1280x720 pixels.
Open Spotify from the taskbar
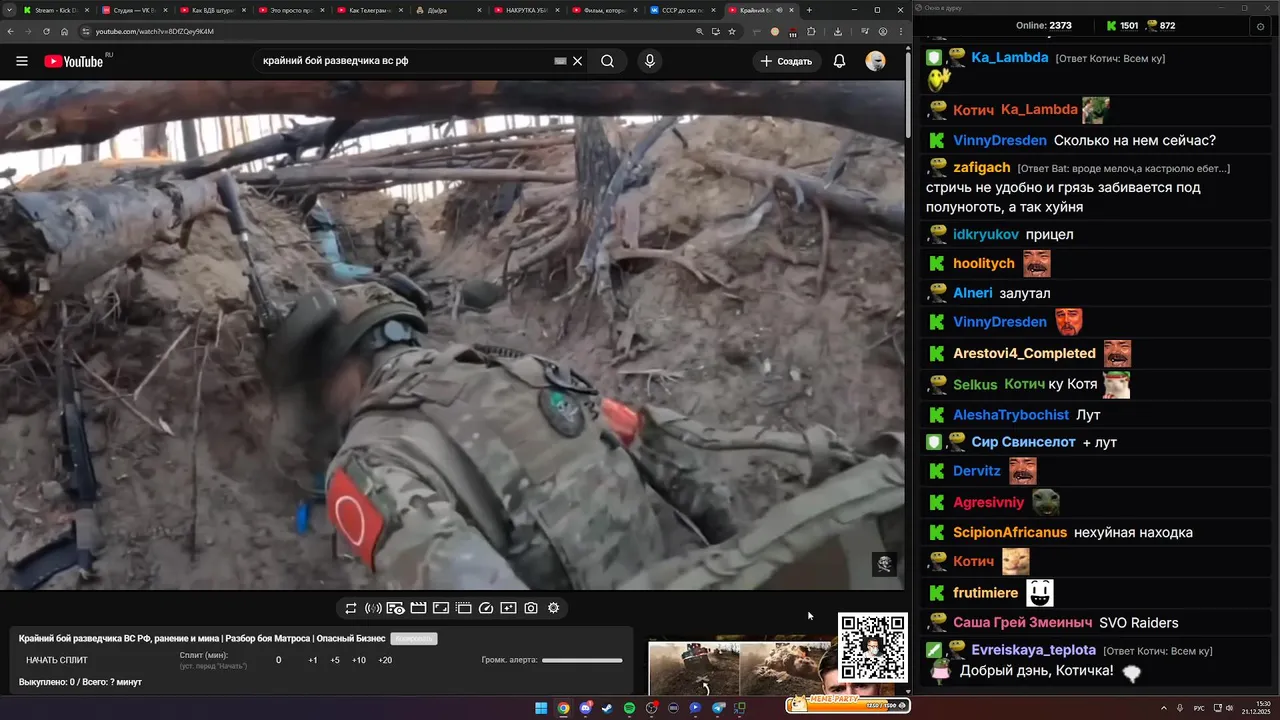coord(629,708)
